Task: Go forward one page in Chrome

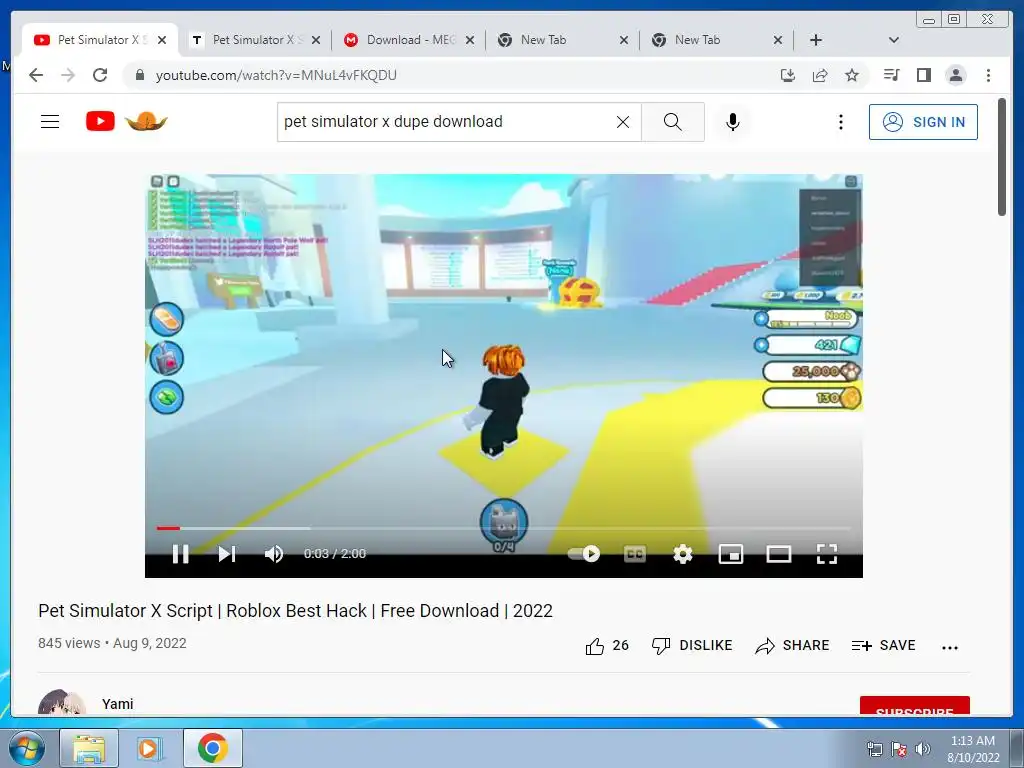Action: coord(68,75)
